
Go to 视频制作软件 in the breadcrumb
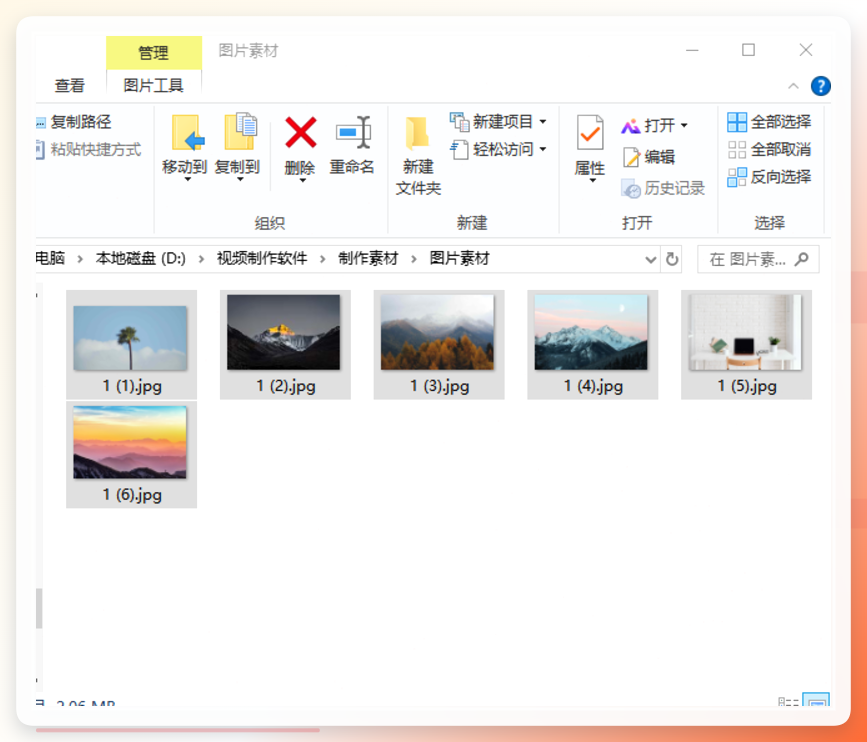click(x=262, y=258)
